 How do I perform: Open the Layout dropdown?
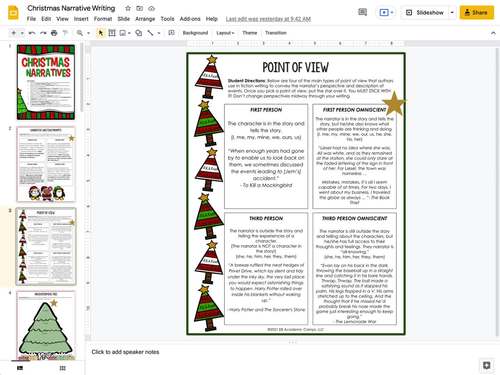(x=225, y=33)
